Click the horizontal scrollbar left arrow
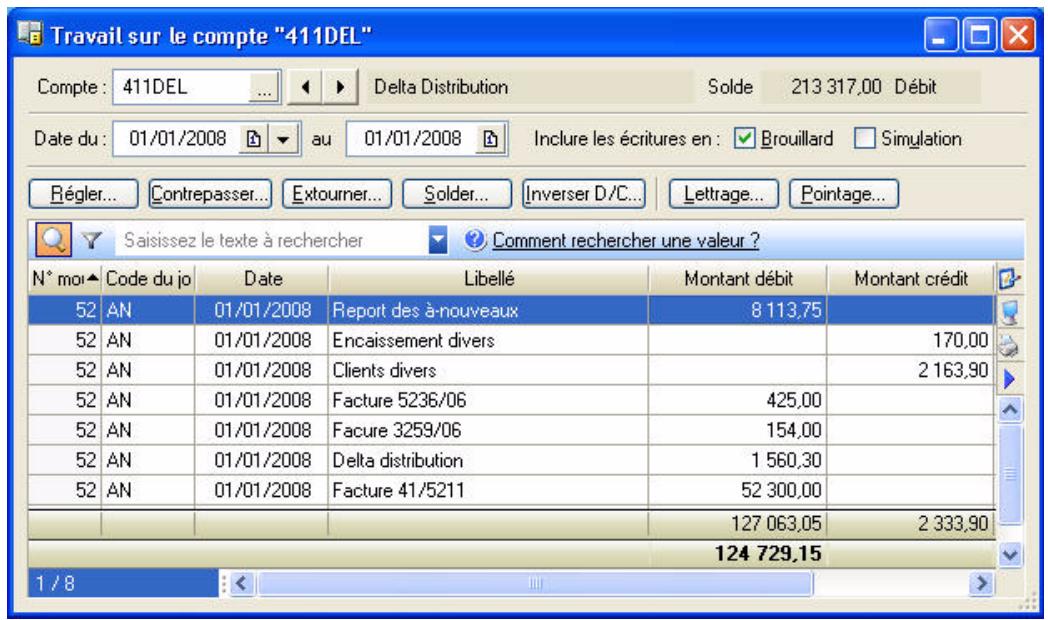1048x620 pixels. click(241, 583)
